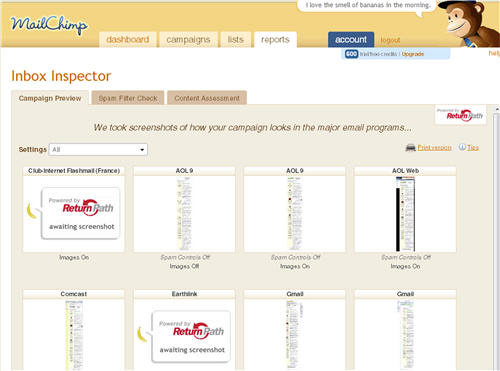Click the 600 credits badge
500x371 pixels.
351,54
